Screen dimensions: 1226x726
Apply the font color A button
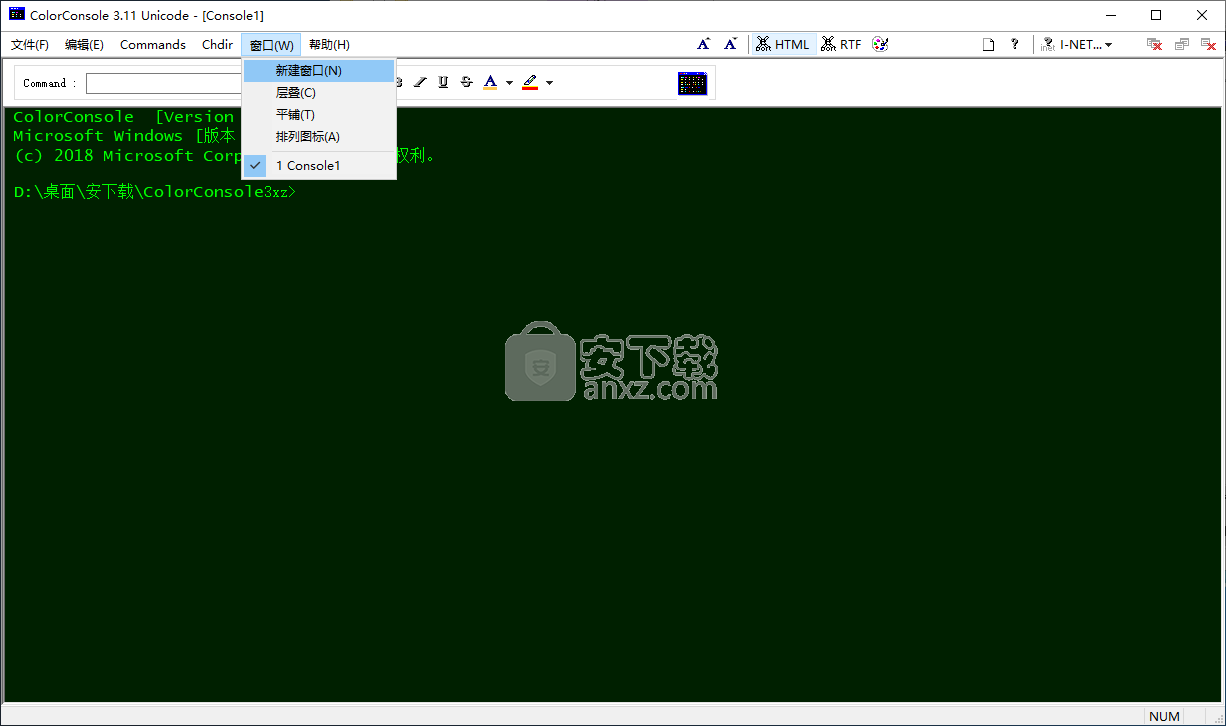[490, 82]
